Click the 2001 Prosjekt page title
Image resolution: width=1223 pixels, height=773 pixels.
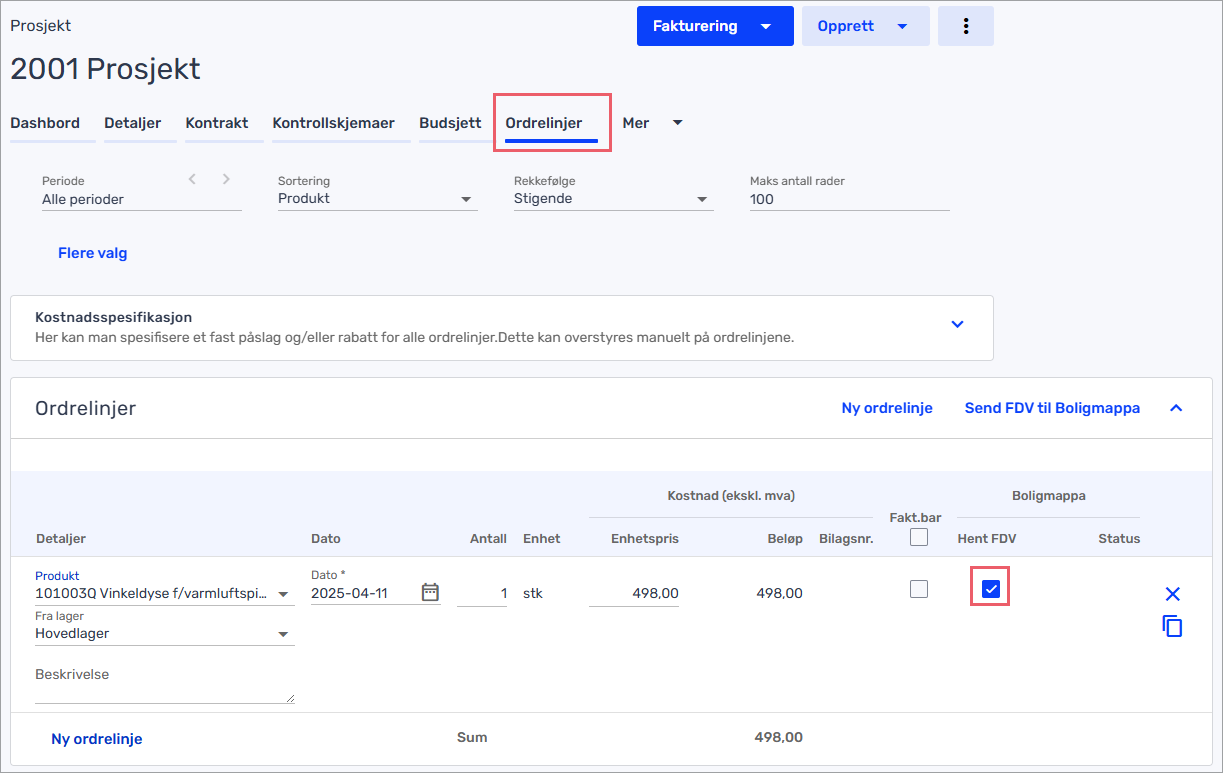click(x=105, y=69)
